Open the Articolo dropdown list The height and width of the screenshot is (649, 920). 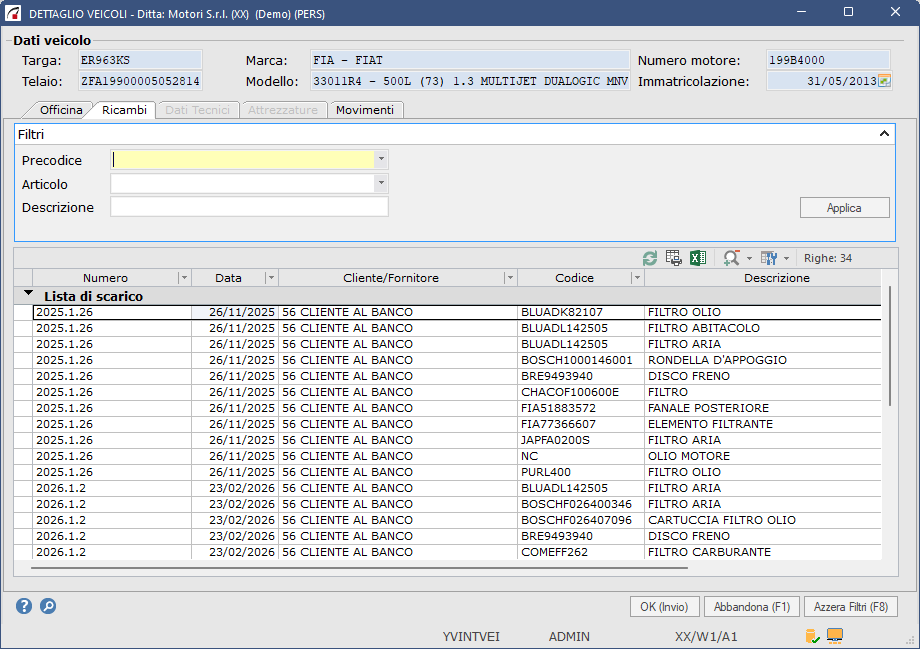[x=381, y=184]
